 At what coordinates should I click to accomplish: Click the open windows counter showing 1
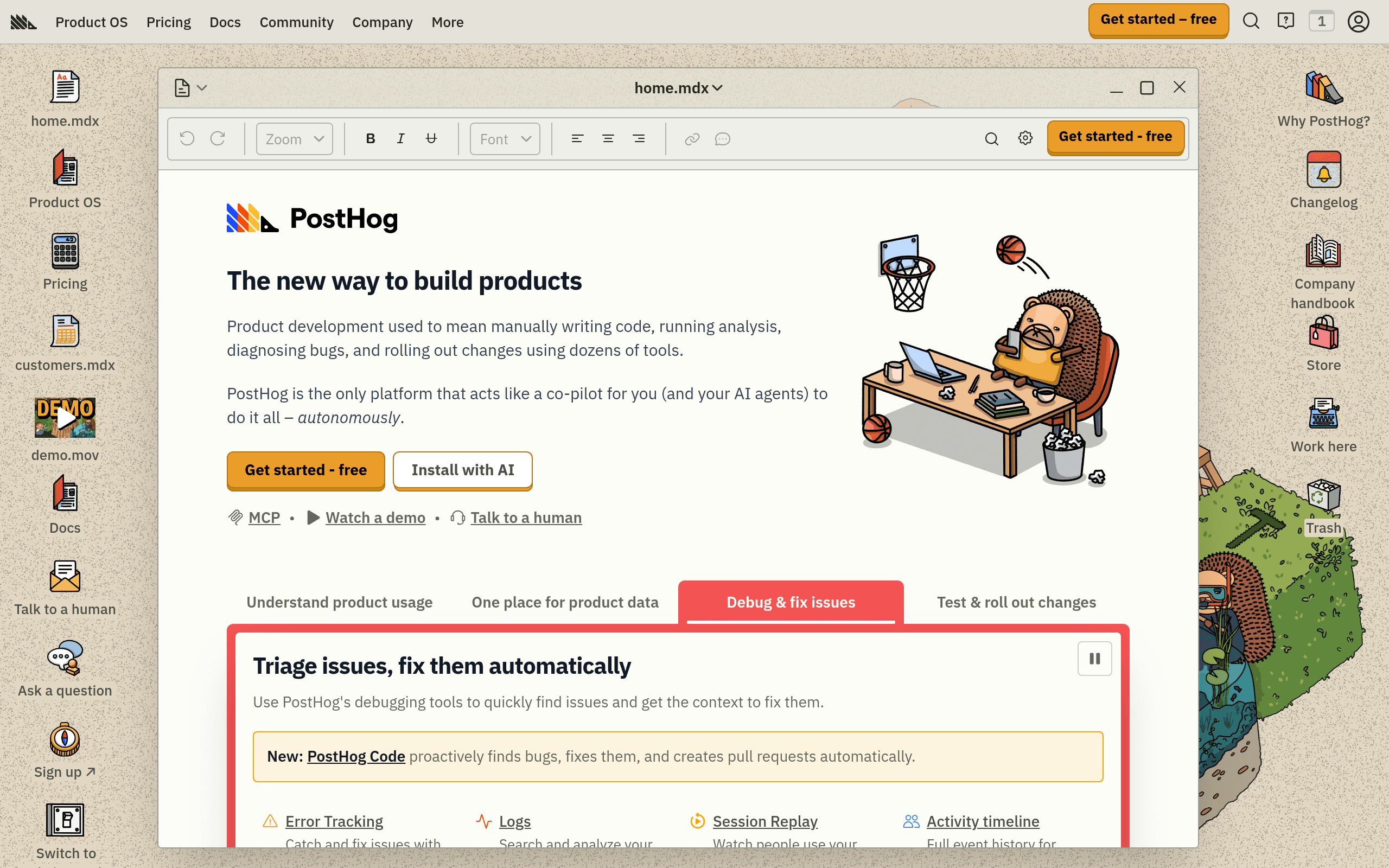coord(1321,21)
